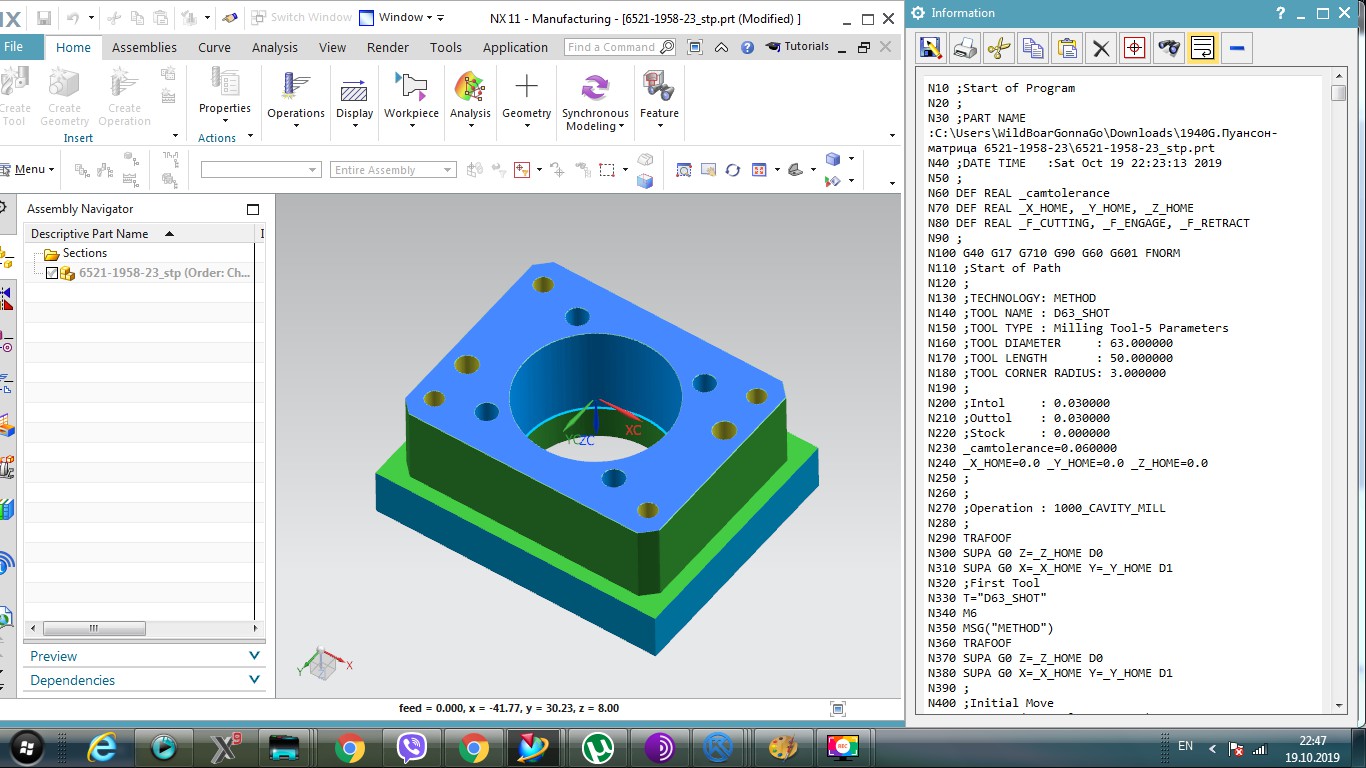This screenshot has width=1366, height=768.
Task: Collapse the ribbon with the up-caret icon
Action: coord(721,47)
